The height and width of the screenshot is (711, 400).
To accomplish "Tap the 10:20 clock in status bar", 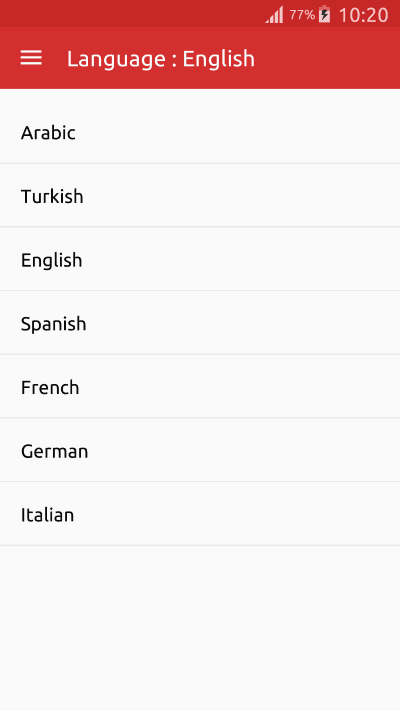I will click(x=363, y=15).
